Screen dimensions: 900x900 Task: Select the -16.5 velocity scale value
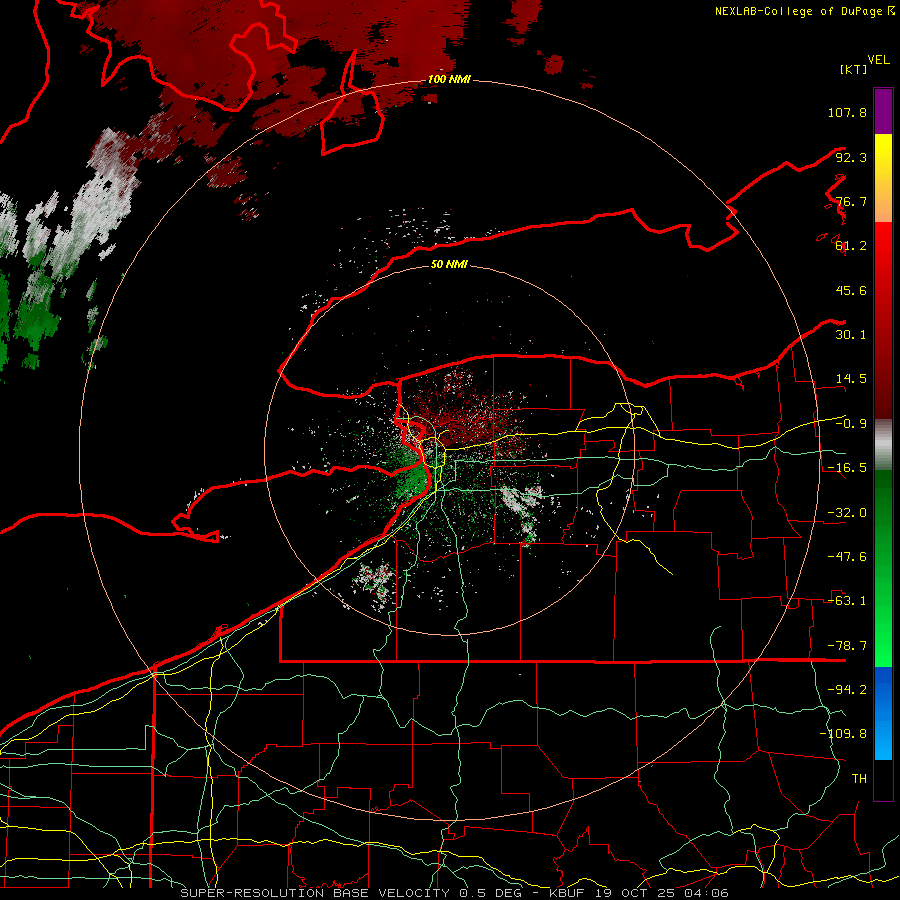pos(847,468)
